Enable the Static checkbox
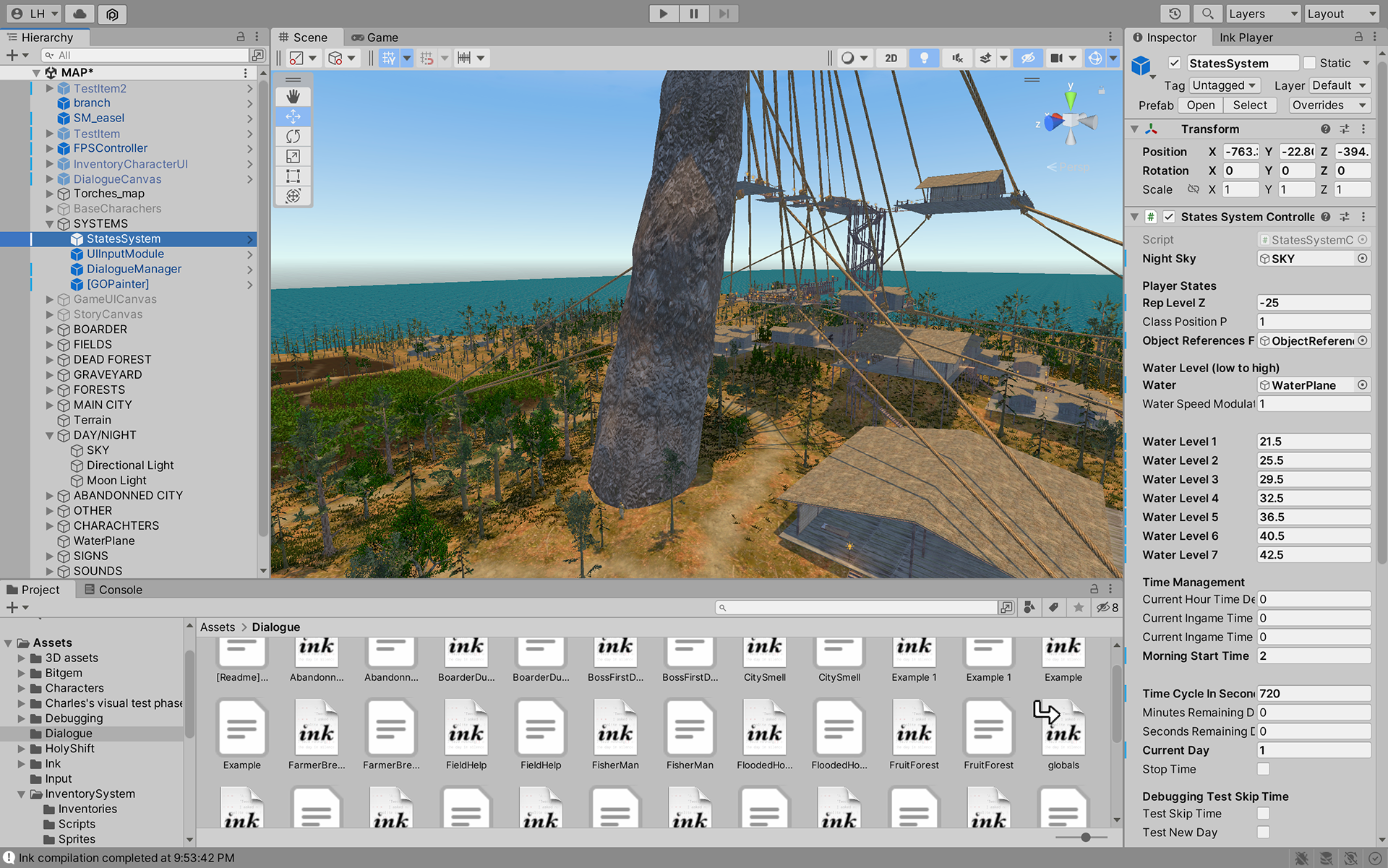This screenshot has width=1388, height=868. tap(1310, 63)
